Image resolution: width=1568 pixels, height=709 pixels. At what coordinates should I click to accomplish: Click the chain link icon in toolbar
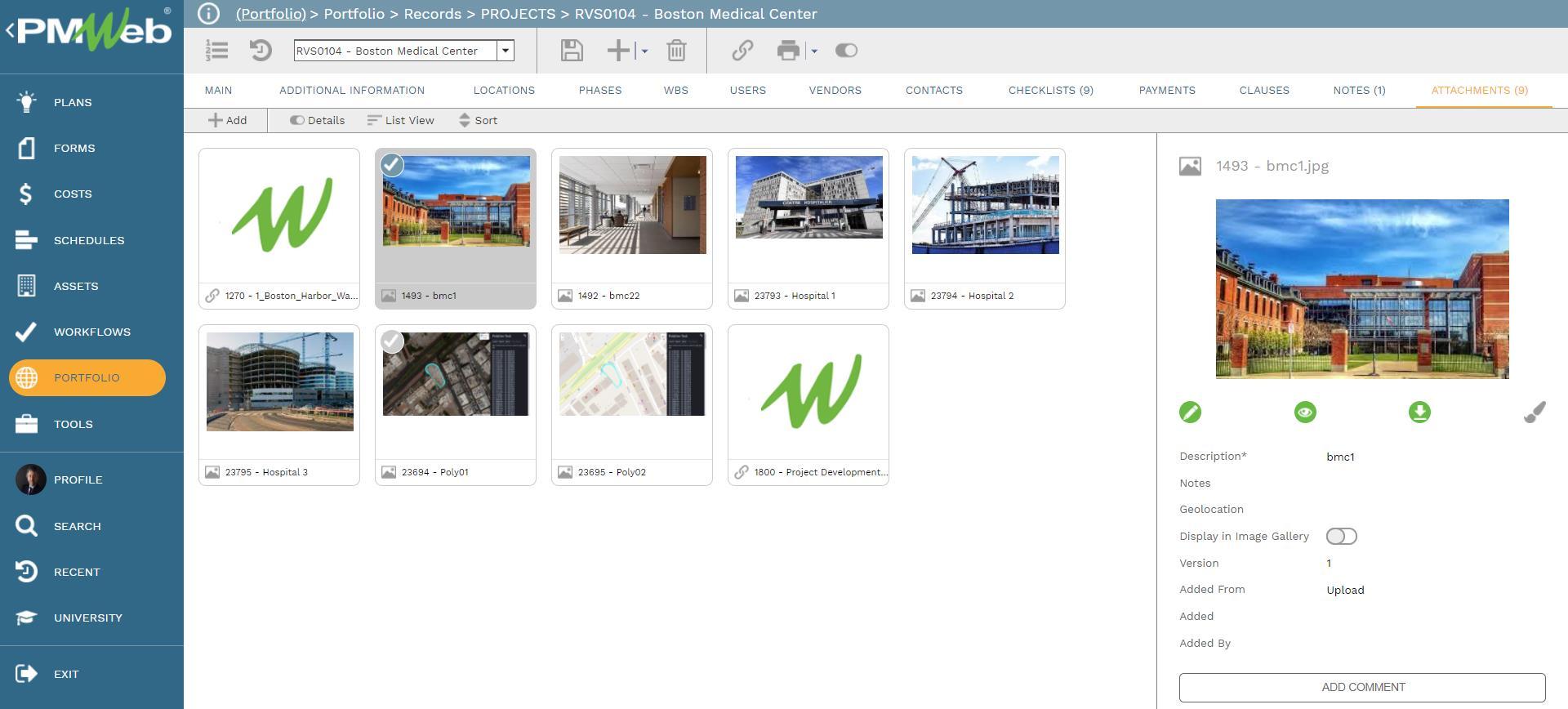pos(742,51)
